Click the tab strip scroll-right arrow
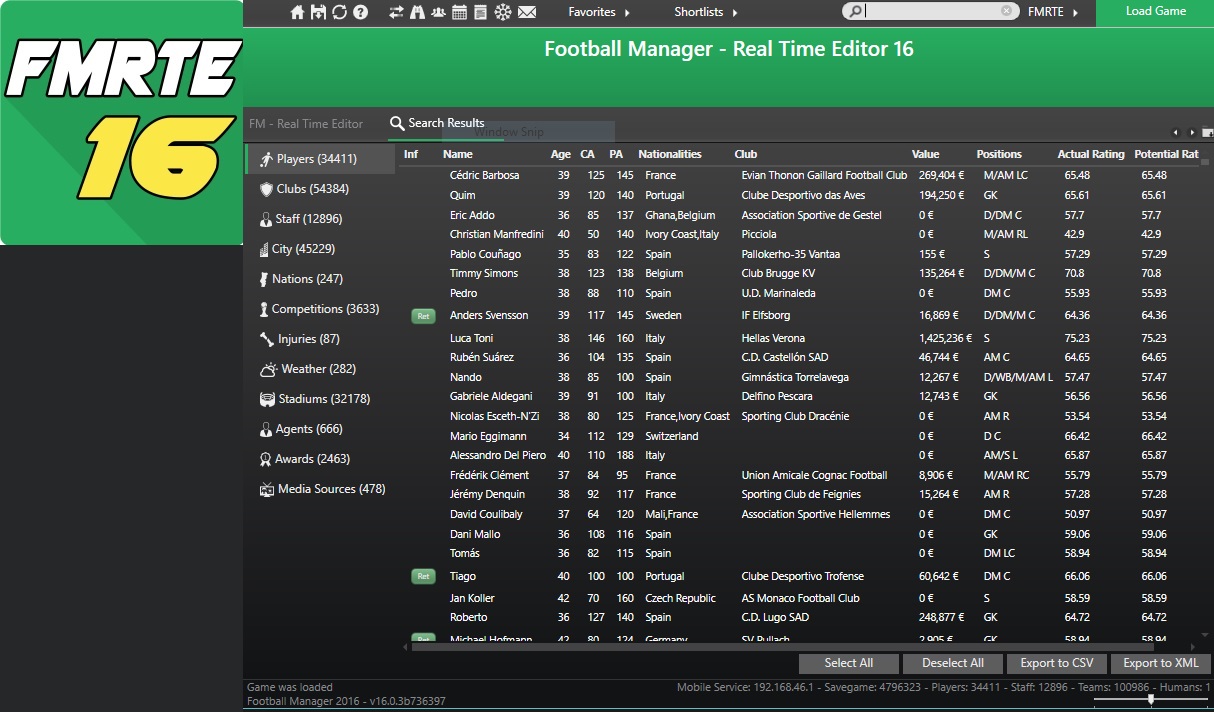Screen dimensions: 1214x712 pyautogui.click(x=1192, y=133)
